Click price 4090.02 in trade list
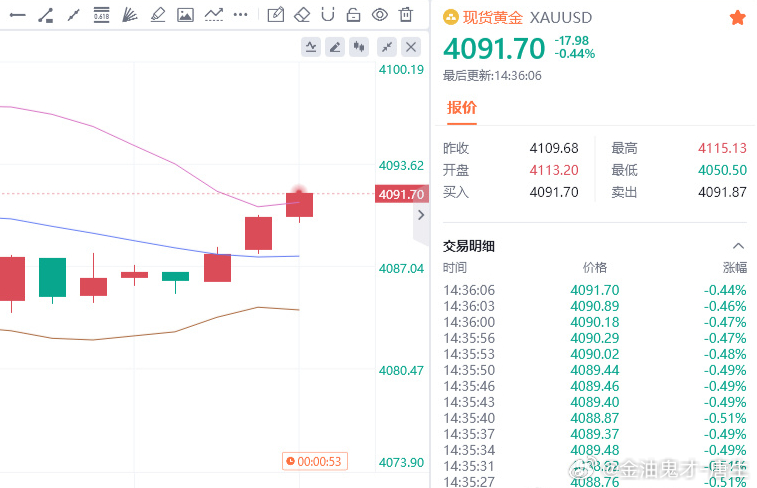757x488 pixels. [x=594, y=354]
